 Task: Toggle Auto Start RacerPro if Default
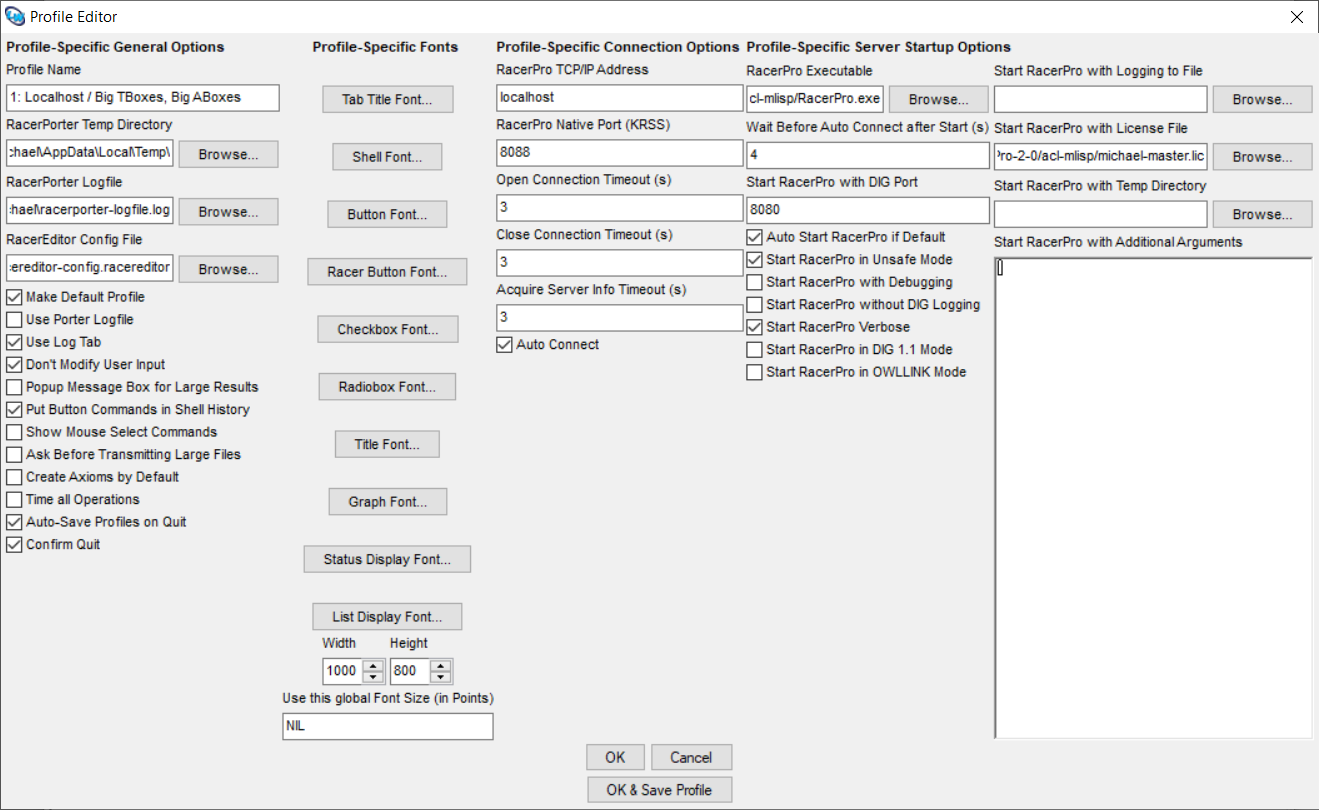[754, 237]
